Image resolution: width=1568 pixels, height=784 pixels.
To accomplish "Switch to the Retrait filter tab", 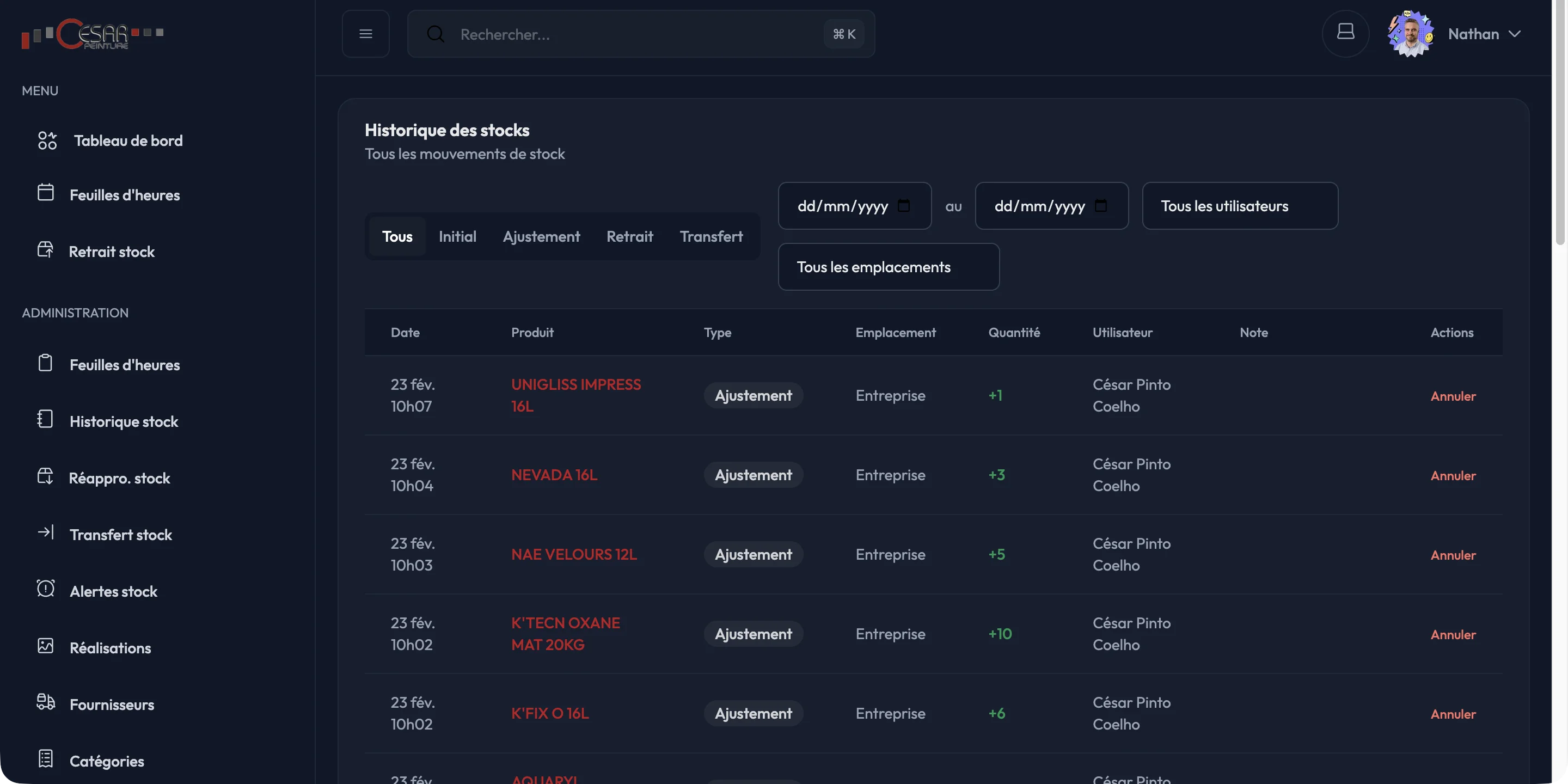I will click(x=629, y=236).
